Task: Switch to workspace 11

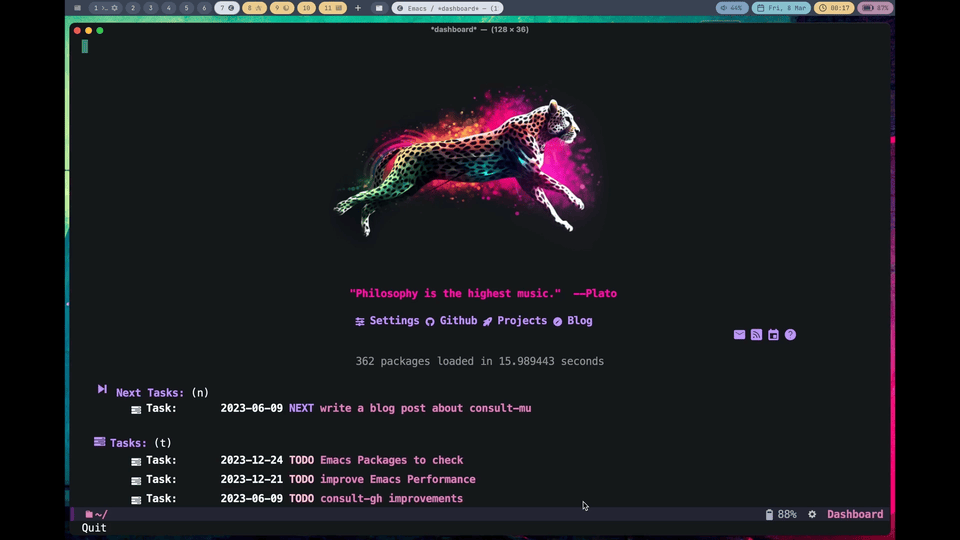Action: tap(332, 8)
